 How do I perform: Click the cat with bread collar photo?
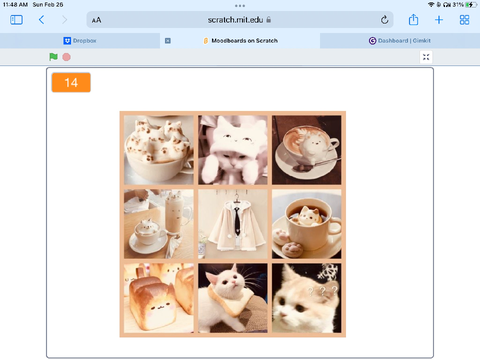click(x=233, y=298)
